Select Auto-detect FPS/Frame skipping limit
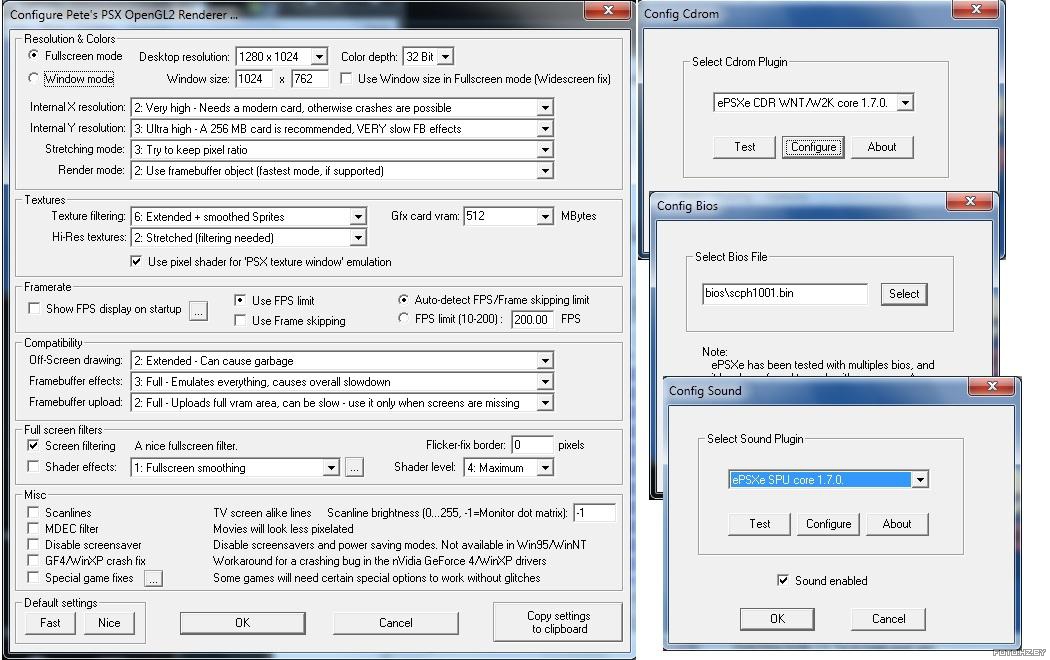The image size is (1050, 660). click(x=403, y=300)
